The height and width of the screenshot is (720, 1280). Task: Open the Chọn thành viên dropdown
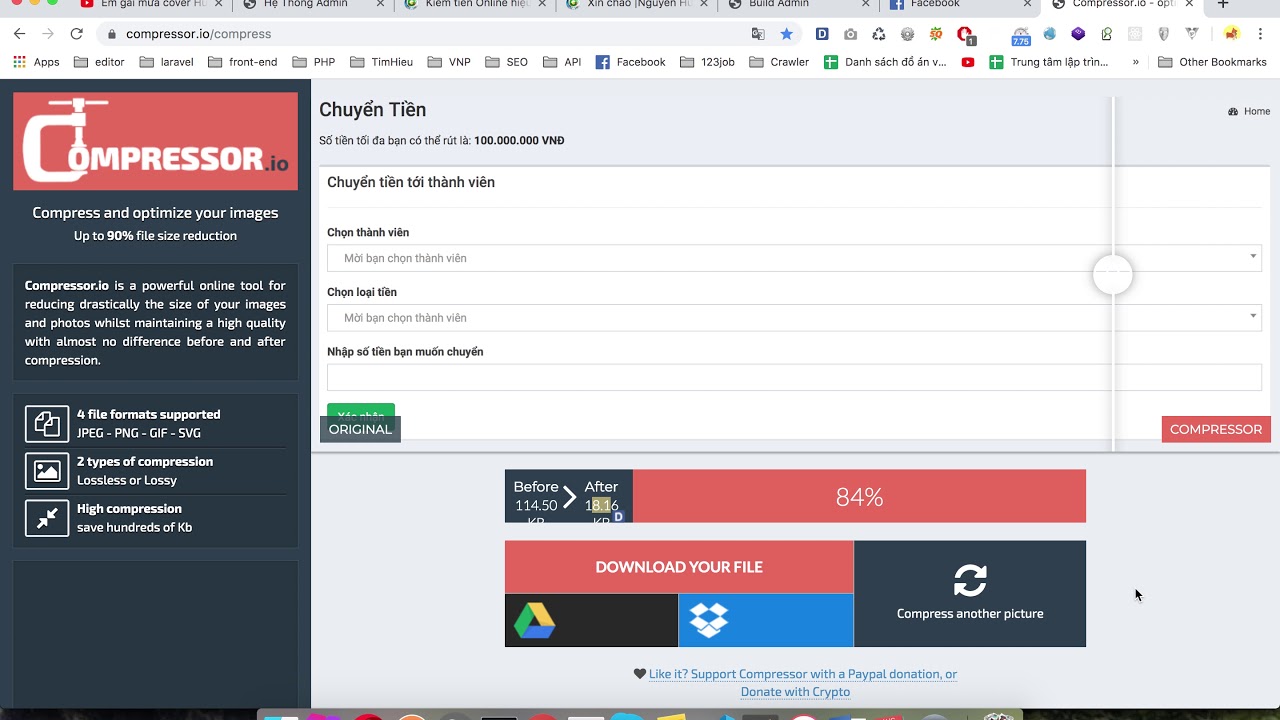pos(794,258)
